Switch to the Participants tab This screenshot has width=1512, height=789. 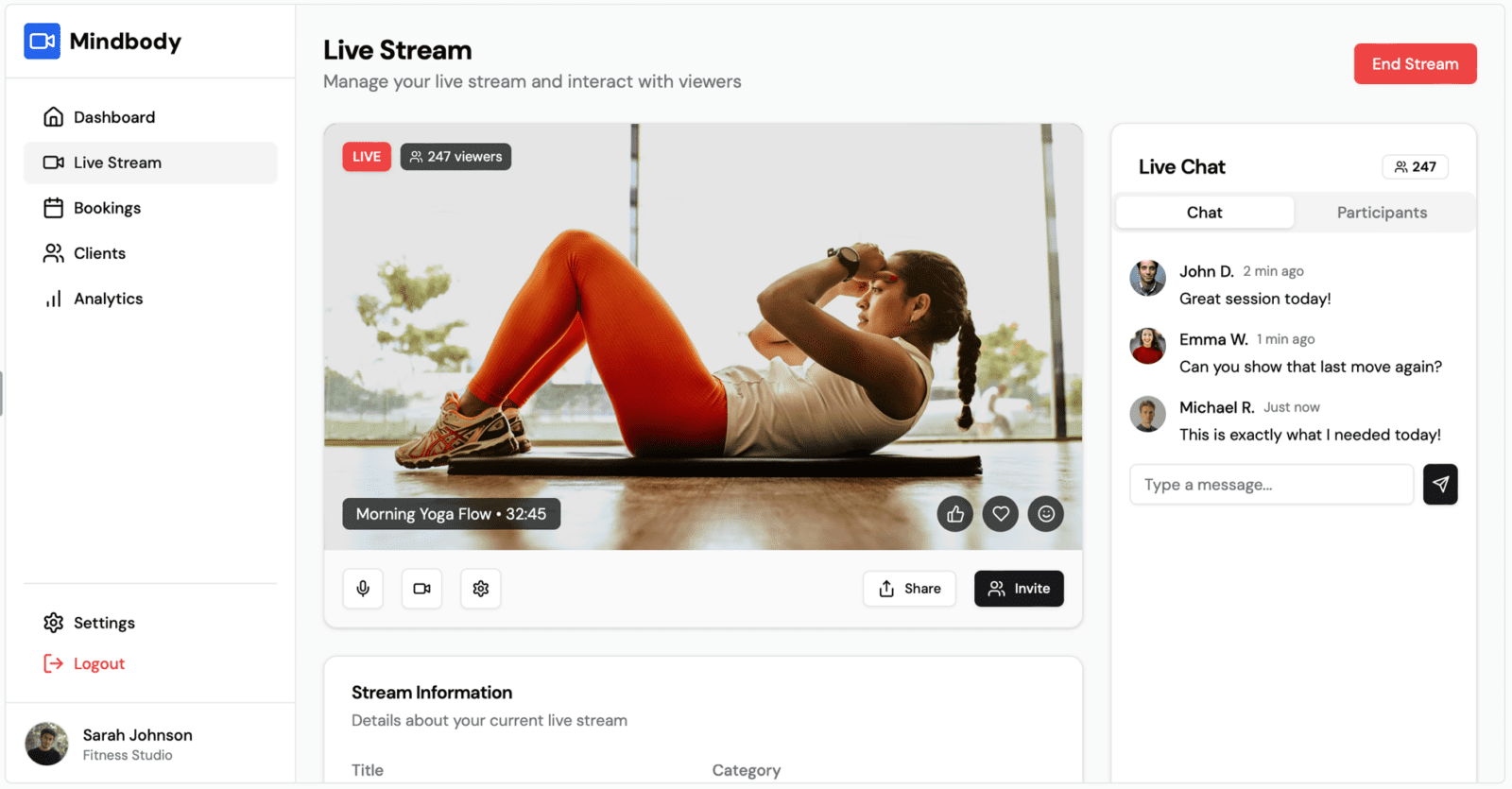[x=1381, y=213]
